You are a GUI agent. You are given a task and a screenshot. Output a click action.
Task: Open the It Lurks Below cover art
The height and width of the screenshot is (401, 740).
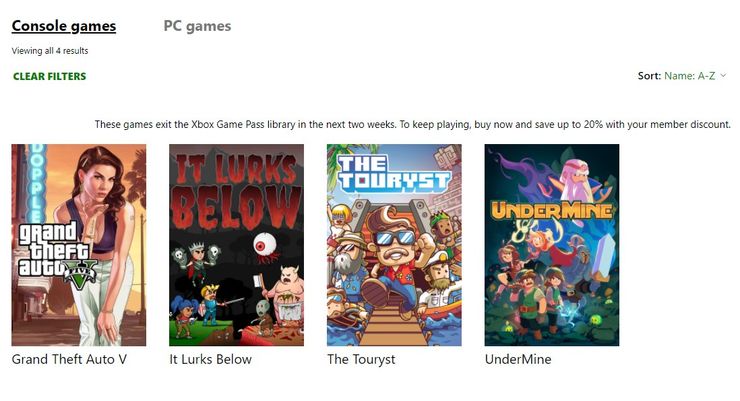tap(236, 245)
